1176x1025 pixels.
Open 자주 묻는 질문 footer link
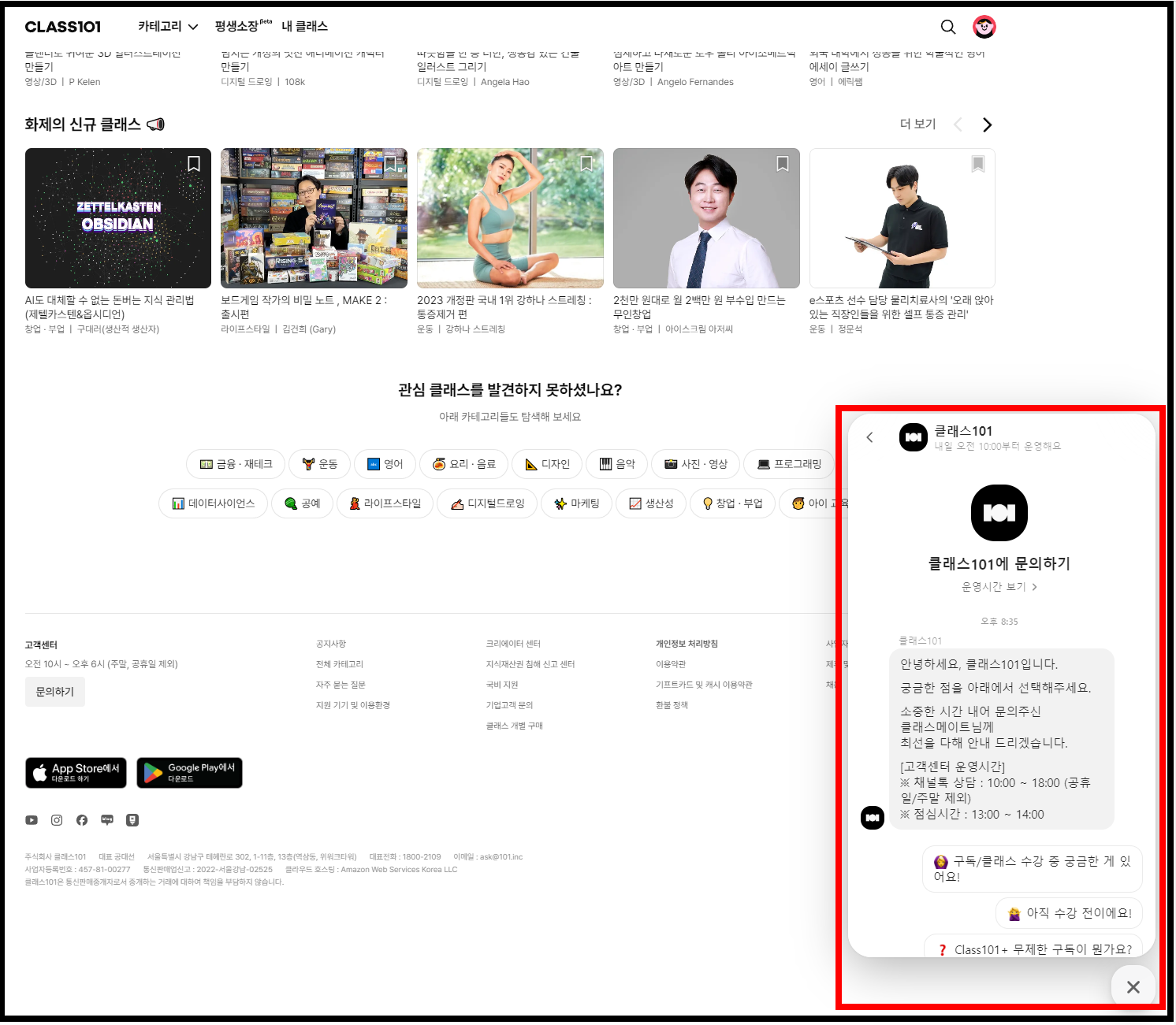[341, 685]
